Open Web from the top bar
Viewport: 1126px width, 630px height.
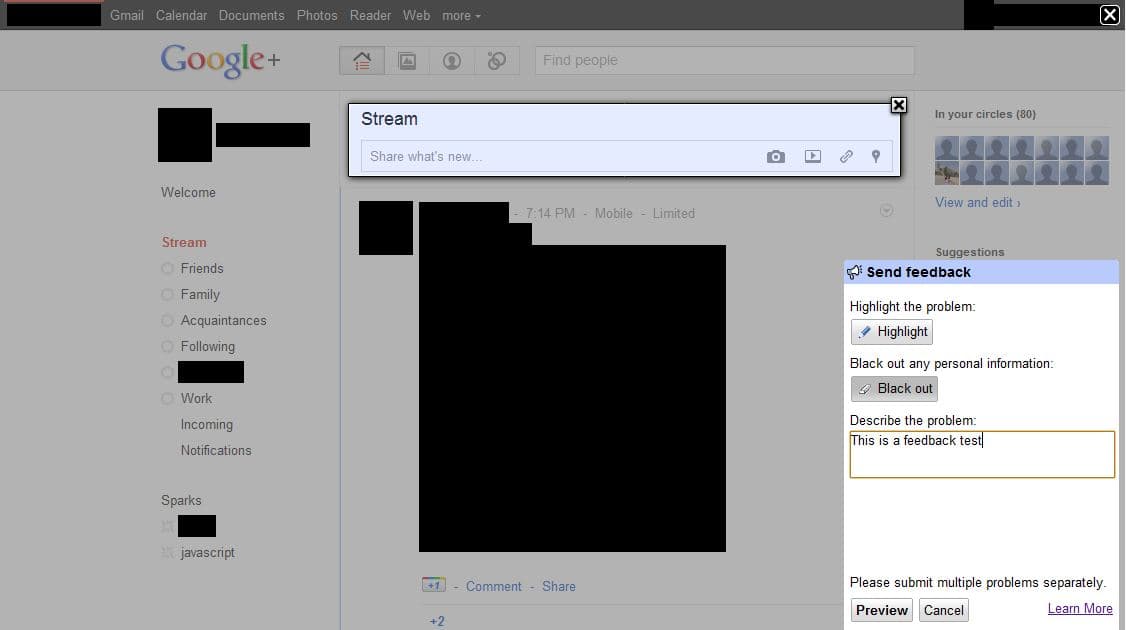(416, 15)
